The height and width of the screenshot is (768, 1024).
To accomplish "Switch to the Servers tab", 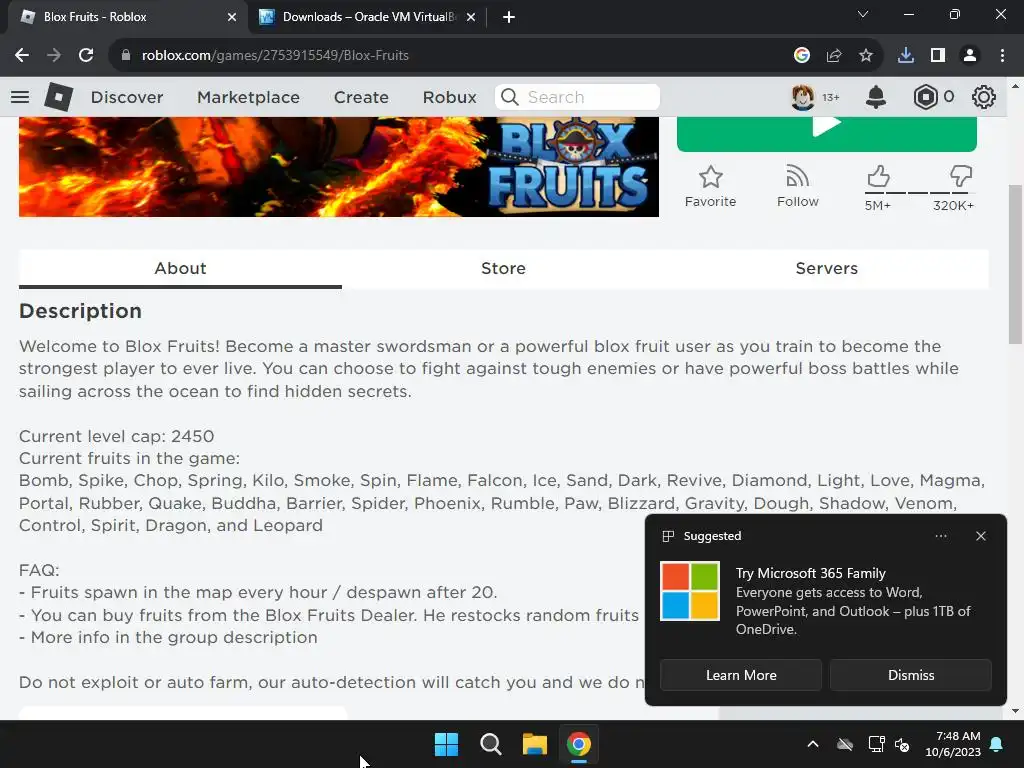I will pos(827,268).
